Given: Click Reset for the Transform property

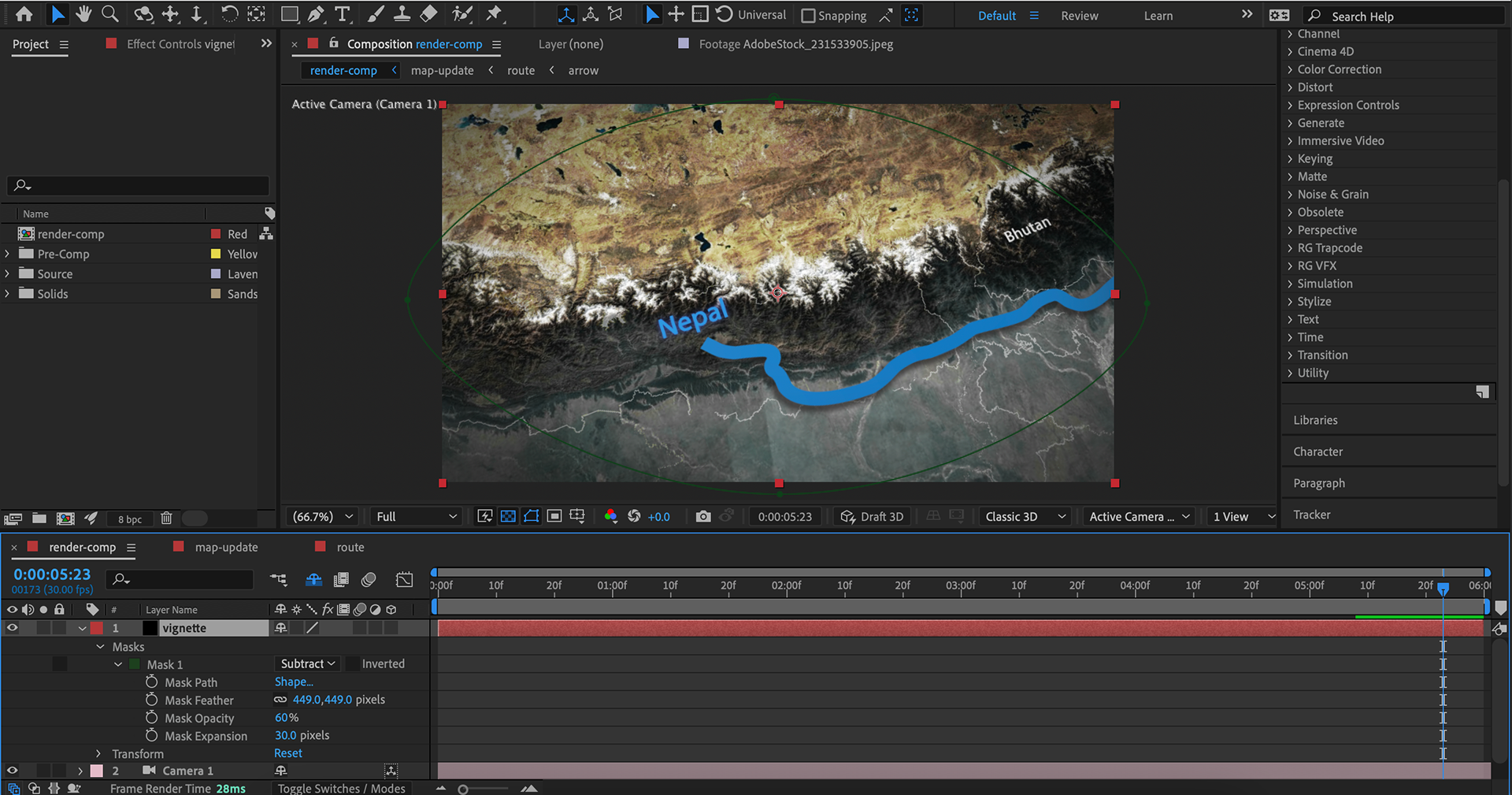Looking at the screenshot, I should pyautogui.click(x=287, y=753).
